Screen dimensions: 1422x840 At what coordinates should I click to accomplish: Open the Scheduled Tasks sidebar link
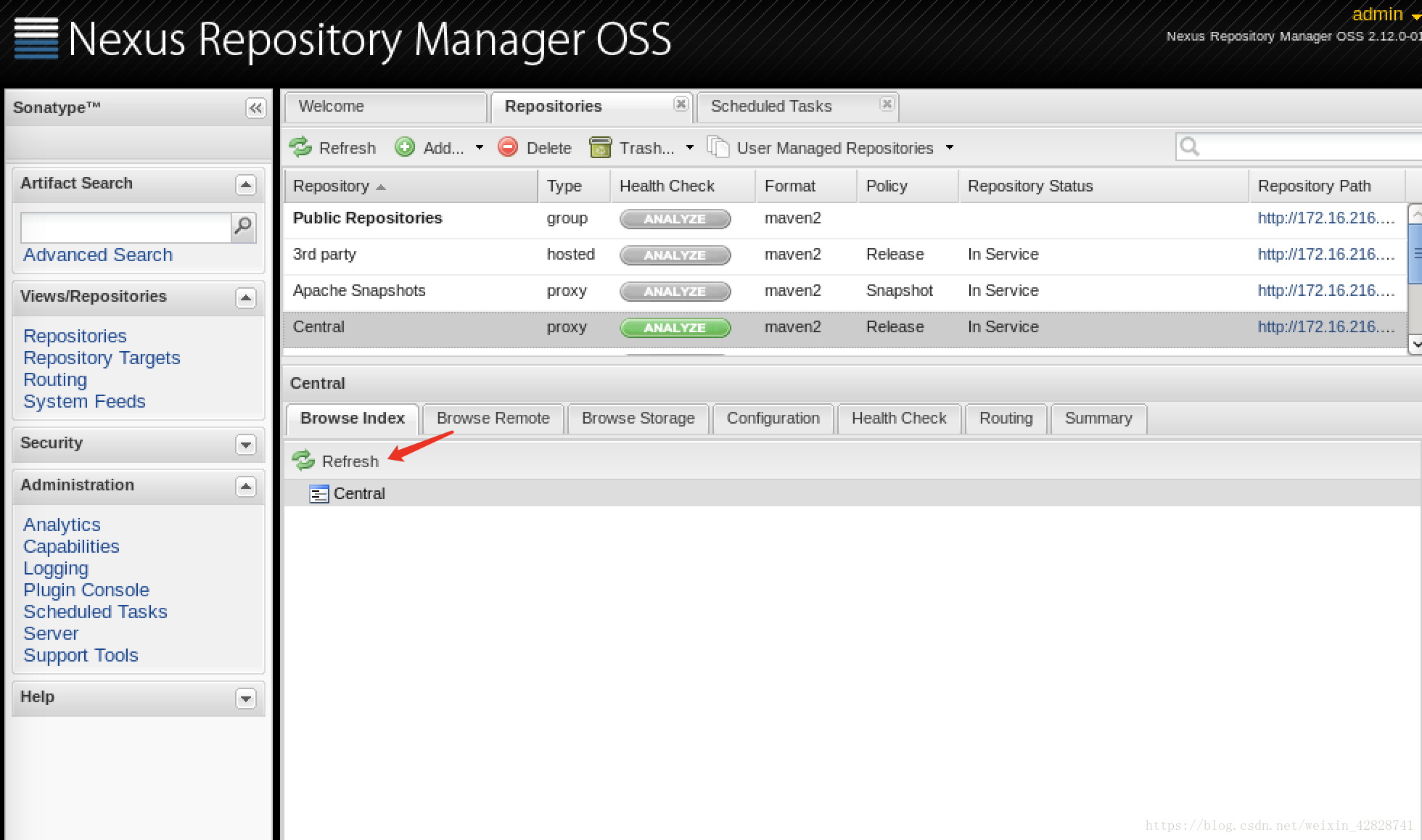(x=95, y=612)
